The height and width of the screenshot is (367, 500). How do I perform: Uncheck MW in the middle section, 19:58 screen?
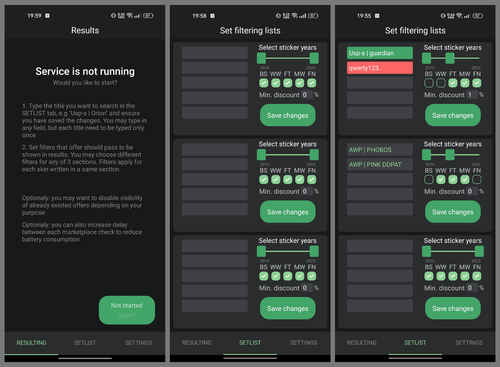coord(300,180)
